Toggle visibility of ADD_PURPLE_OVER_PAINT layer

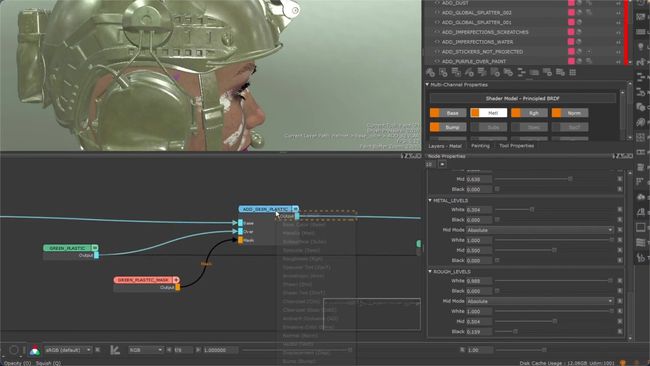click(437, 61)
